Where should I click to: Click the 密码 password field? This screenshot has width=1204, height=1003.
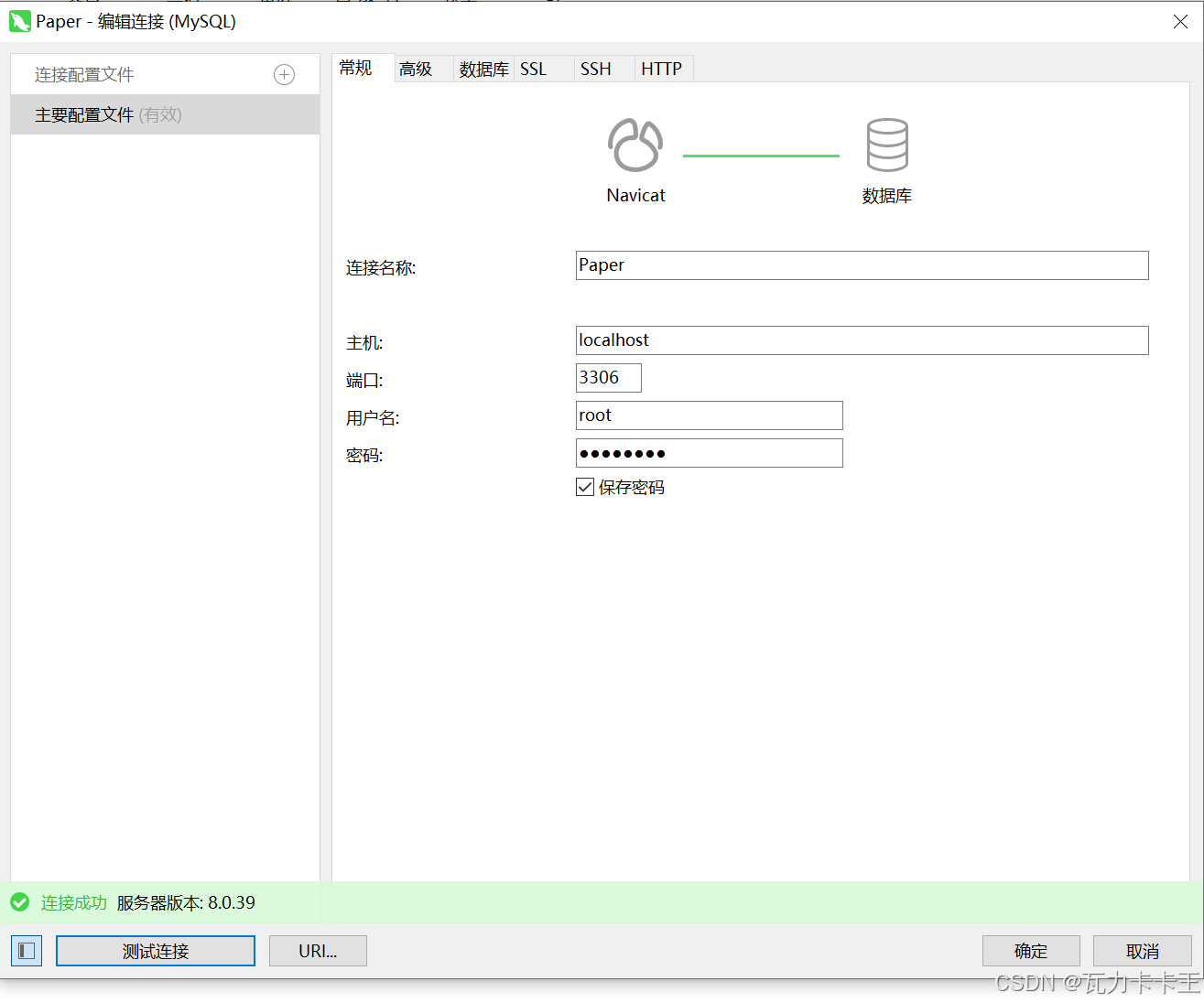(x=710, y=453)
